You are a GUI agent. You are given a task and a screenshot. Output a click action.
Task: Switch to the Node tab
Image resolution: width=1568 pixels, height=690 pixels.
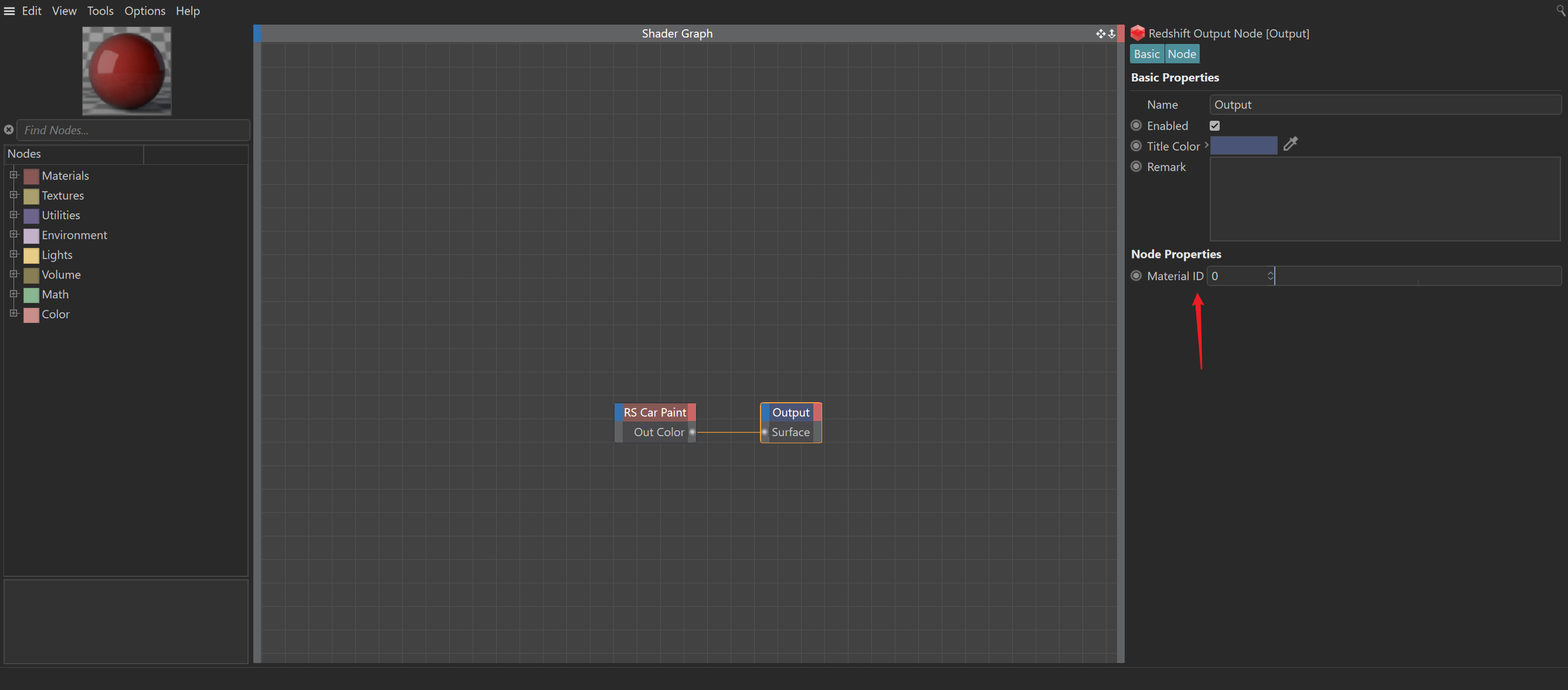tap(1182, 54)
